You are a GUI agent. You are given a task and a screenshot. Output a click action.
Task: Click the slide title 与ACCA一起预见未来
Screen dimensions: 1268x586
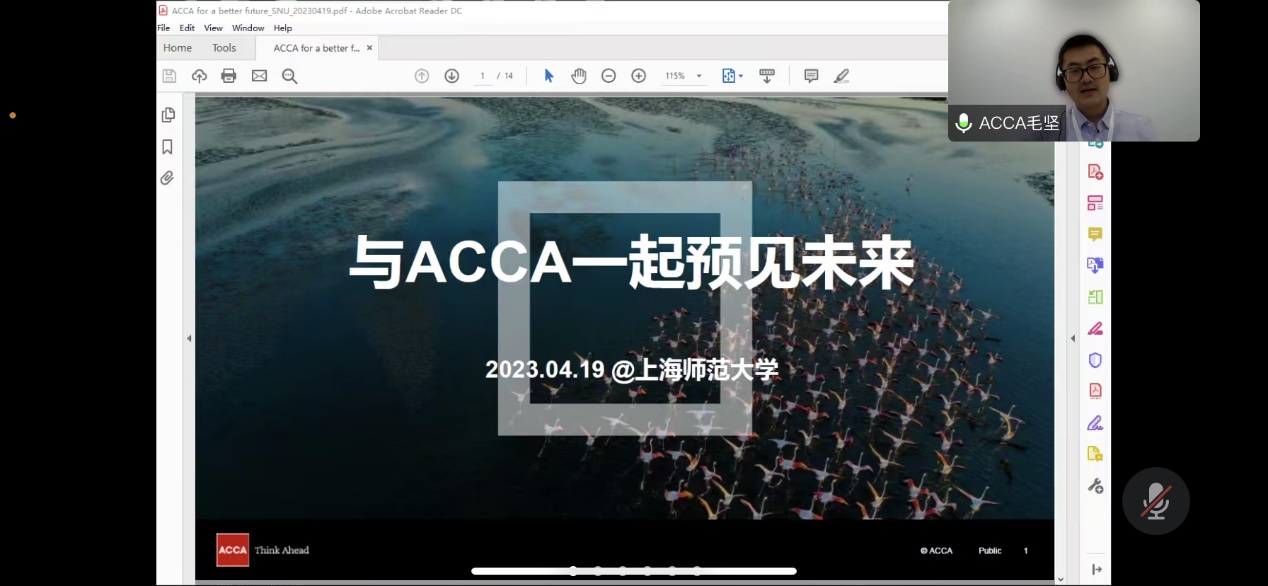pyautogui.click(x=632, y=263)
